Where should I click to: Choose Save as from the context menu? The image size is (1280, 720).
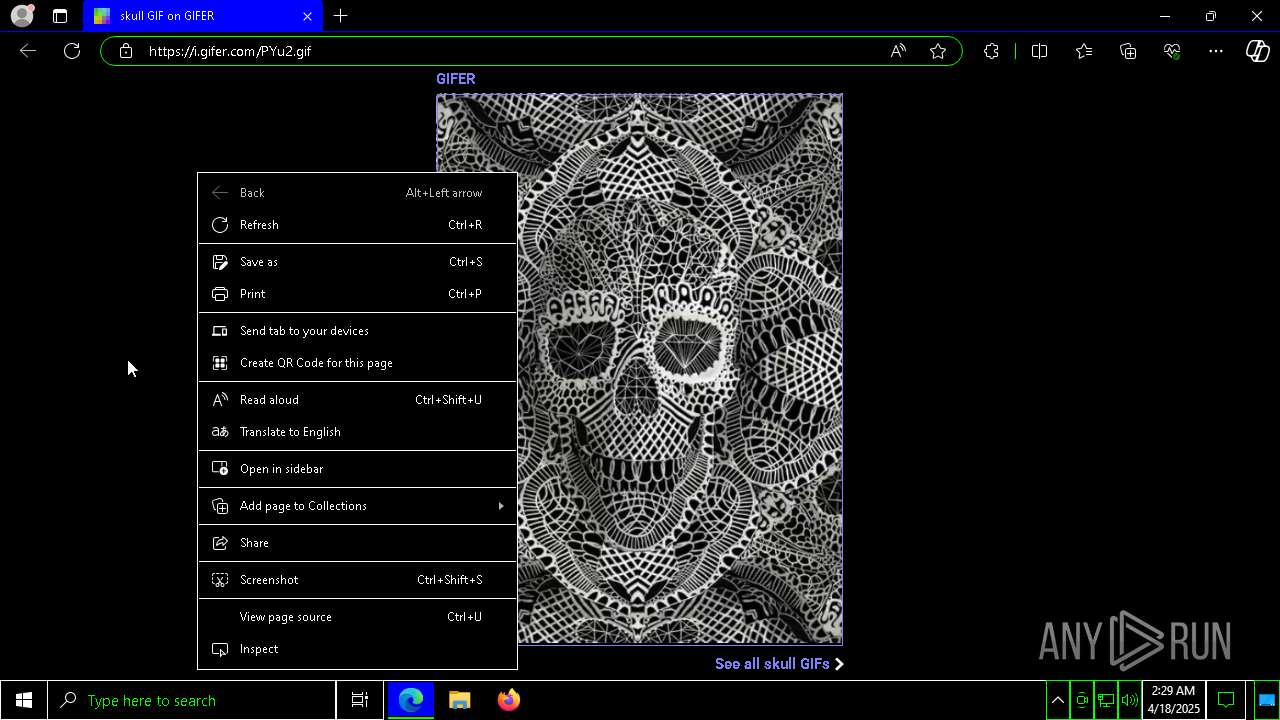coord(357,262)
